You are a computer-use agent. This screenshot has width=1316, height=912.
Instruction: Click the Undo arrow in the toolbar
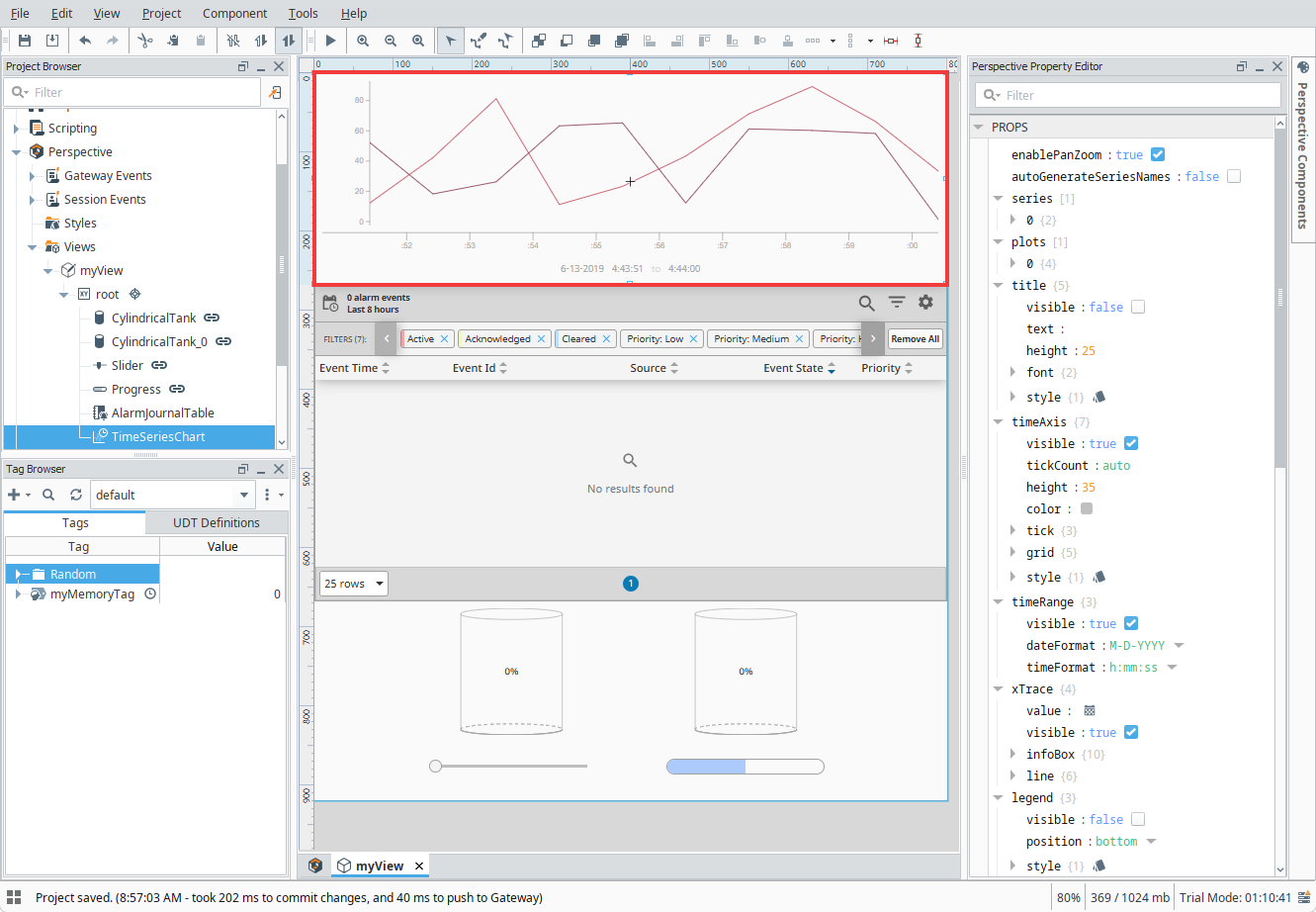(x=85, y=41)
